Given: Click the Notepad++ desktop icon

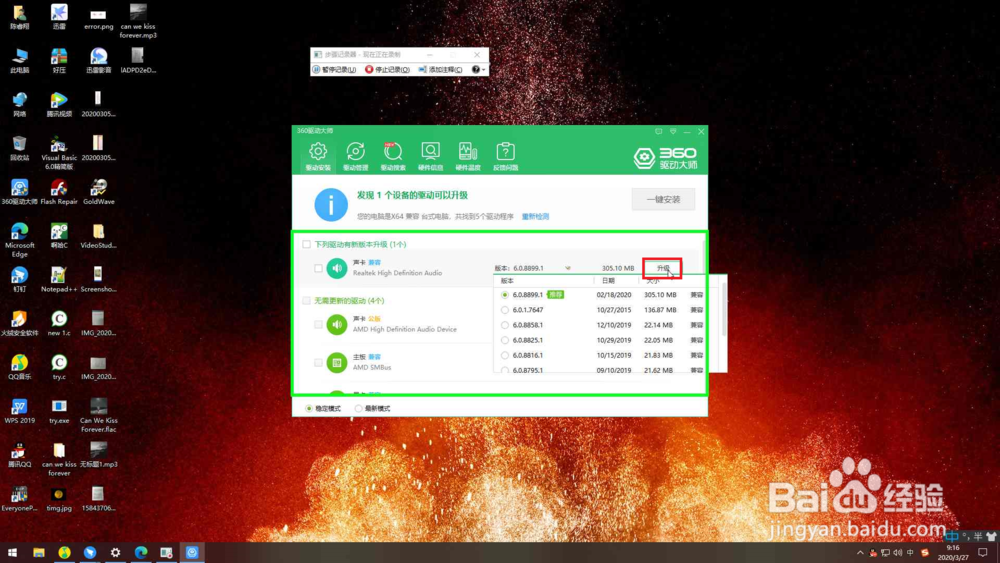Looking at the screenshot, I should 59,280.
